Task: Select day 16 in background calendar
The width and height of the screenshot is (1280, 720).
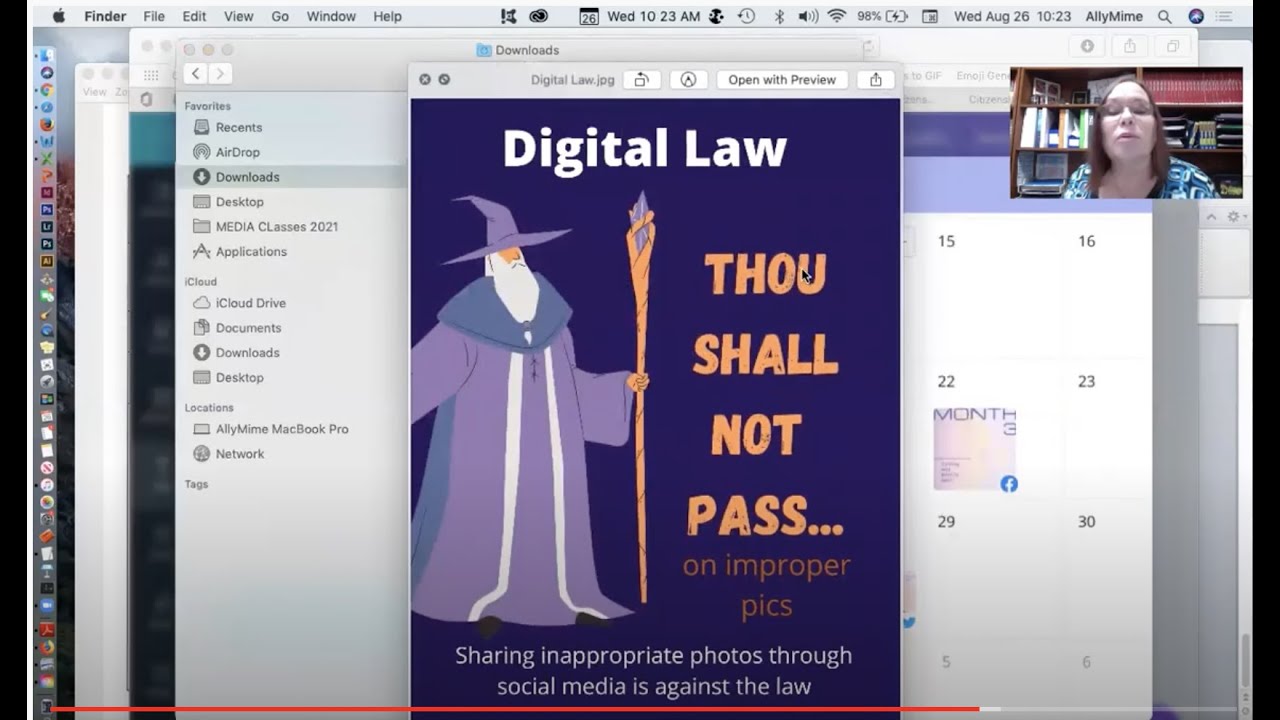Action: point(1087,241)
